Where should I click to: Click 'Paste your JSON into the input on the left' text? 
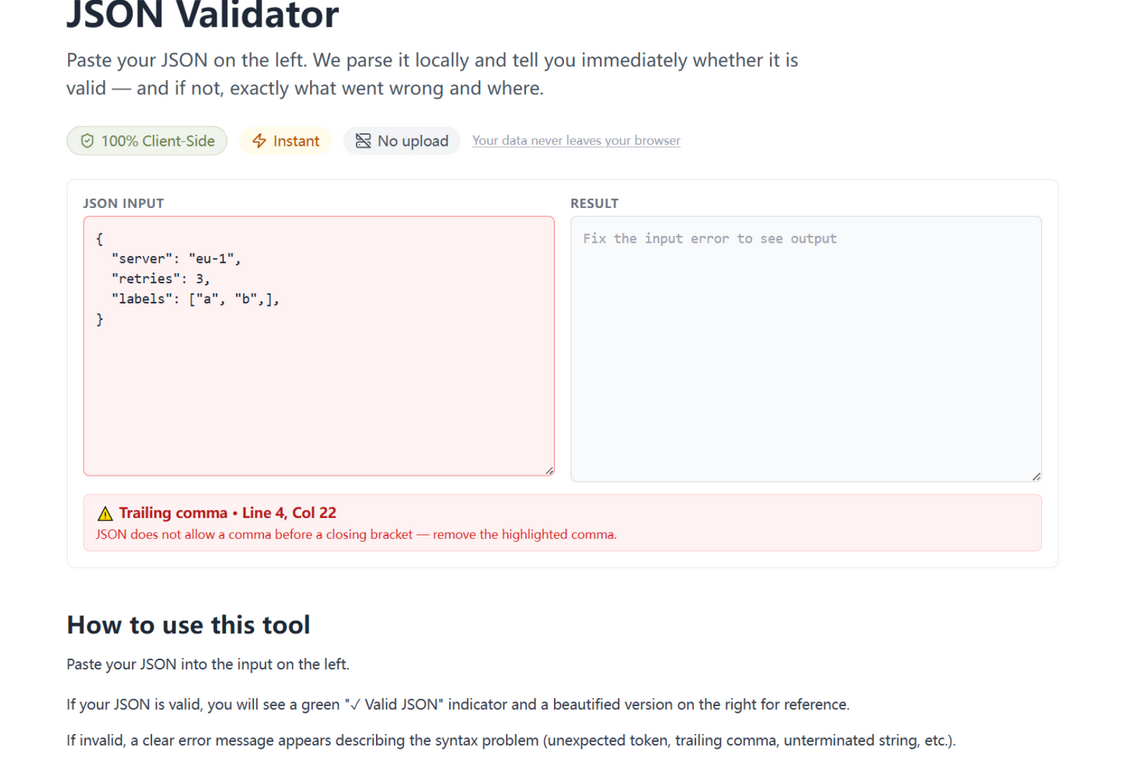click(x=208, y=664)
